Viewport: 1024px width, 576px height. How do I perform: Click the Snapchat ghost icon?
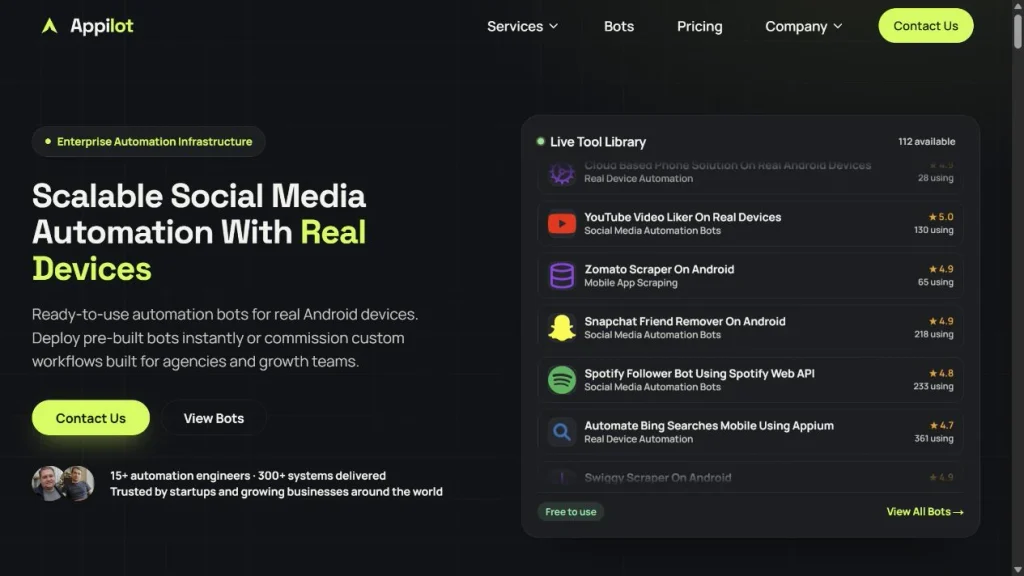562,328
